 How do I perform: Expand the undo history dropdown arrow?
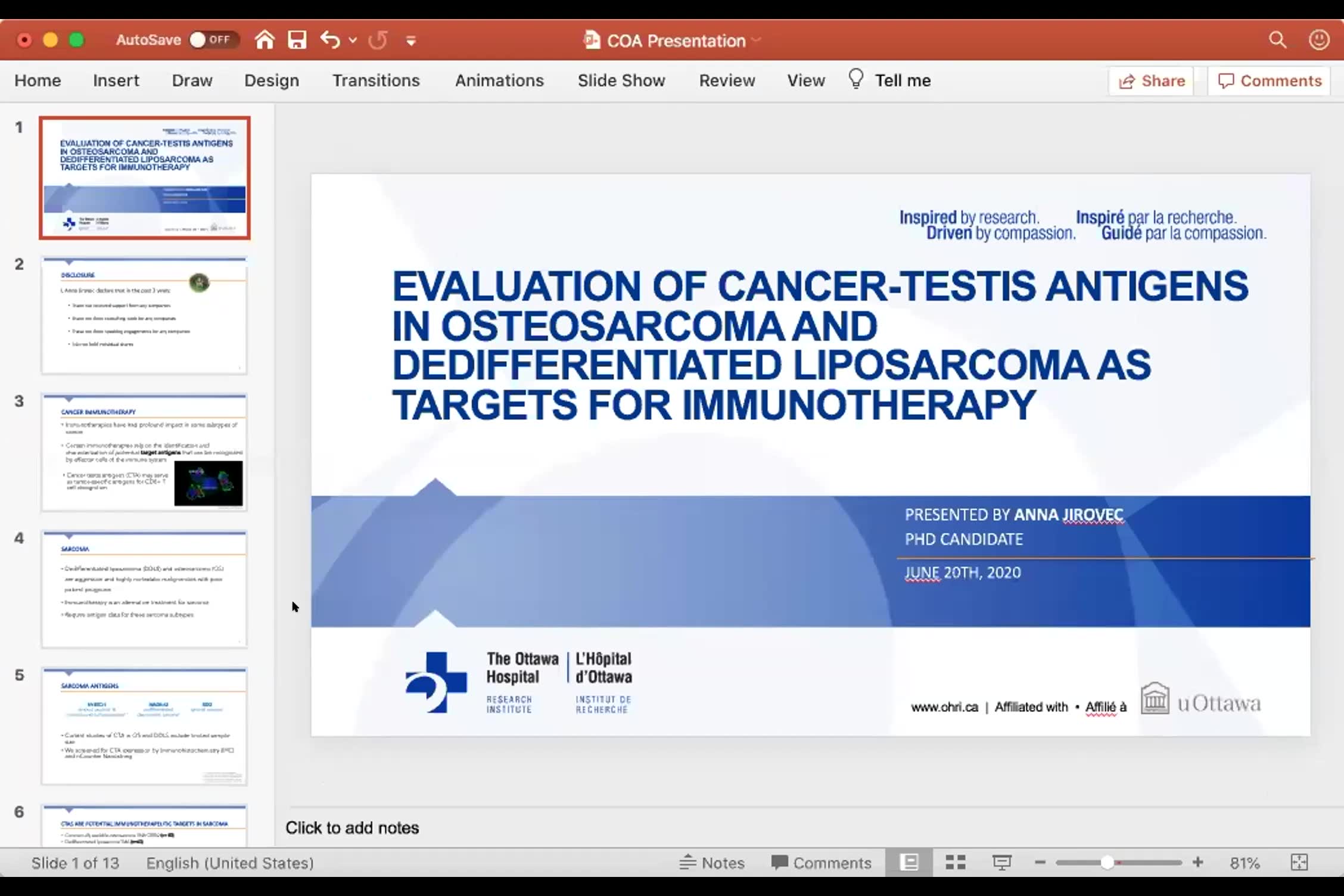pyautogui.click(x=353, y=41)
